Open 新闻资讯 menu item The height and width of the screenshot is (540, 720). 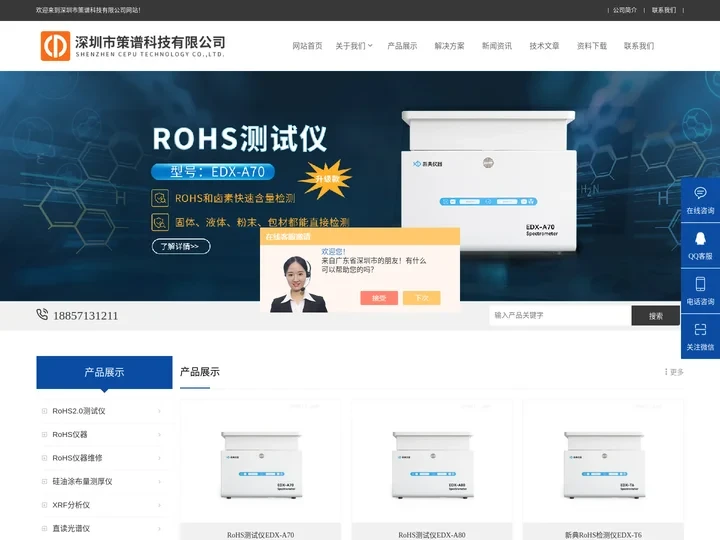click(497, 46)
